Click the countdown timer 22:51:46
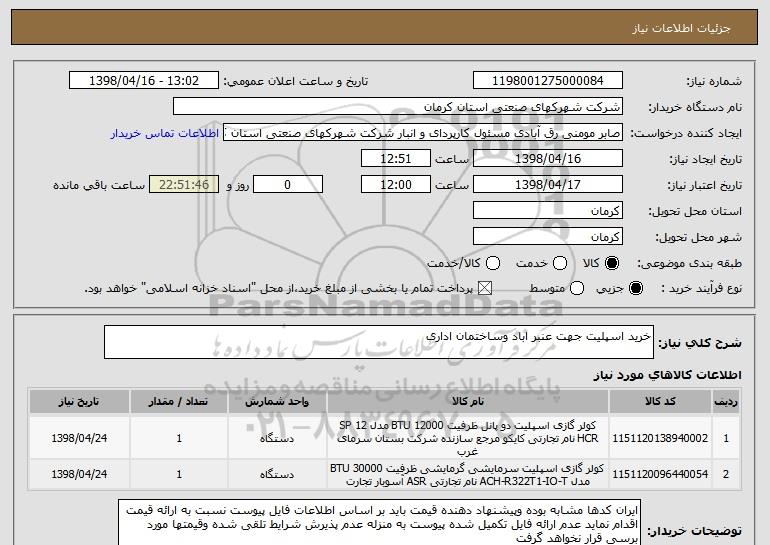Image resolution: width=770 pixels, height=545 pixels. (184, 185)
